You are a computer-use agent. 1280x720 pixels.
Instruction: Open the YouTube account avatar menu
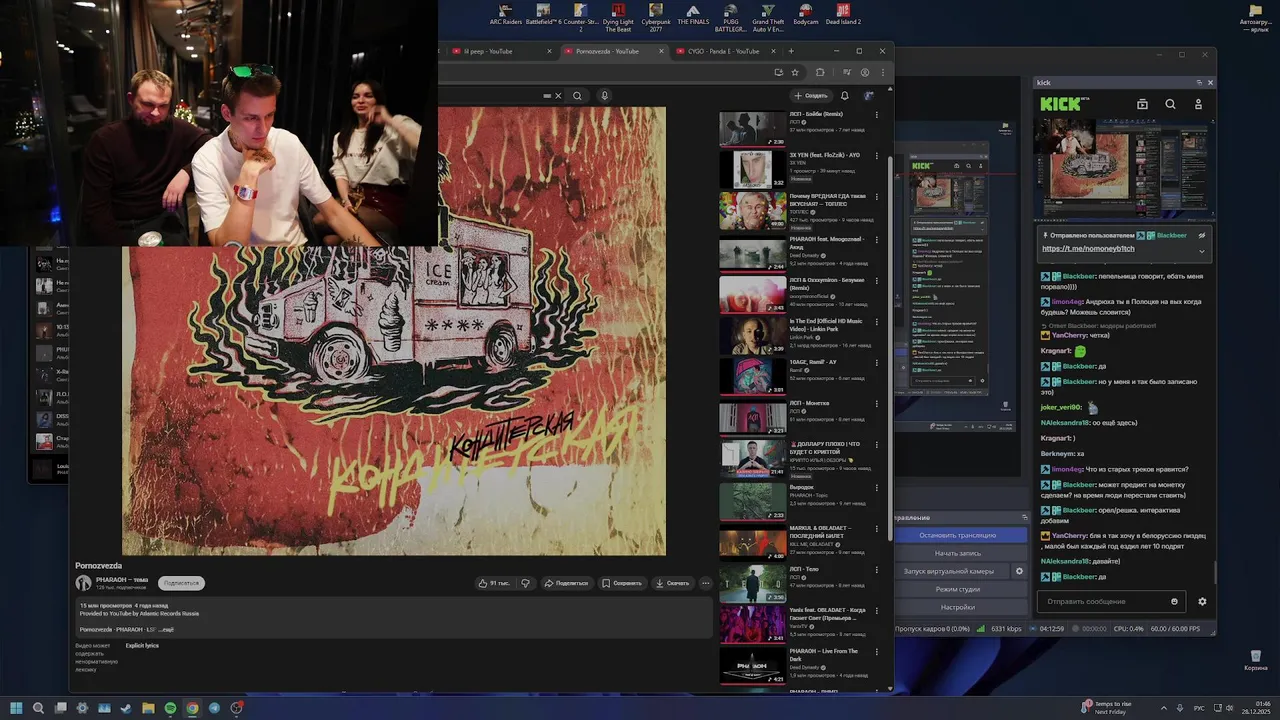click(x=869, y=96)
